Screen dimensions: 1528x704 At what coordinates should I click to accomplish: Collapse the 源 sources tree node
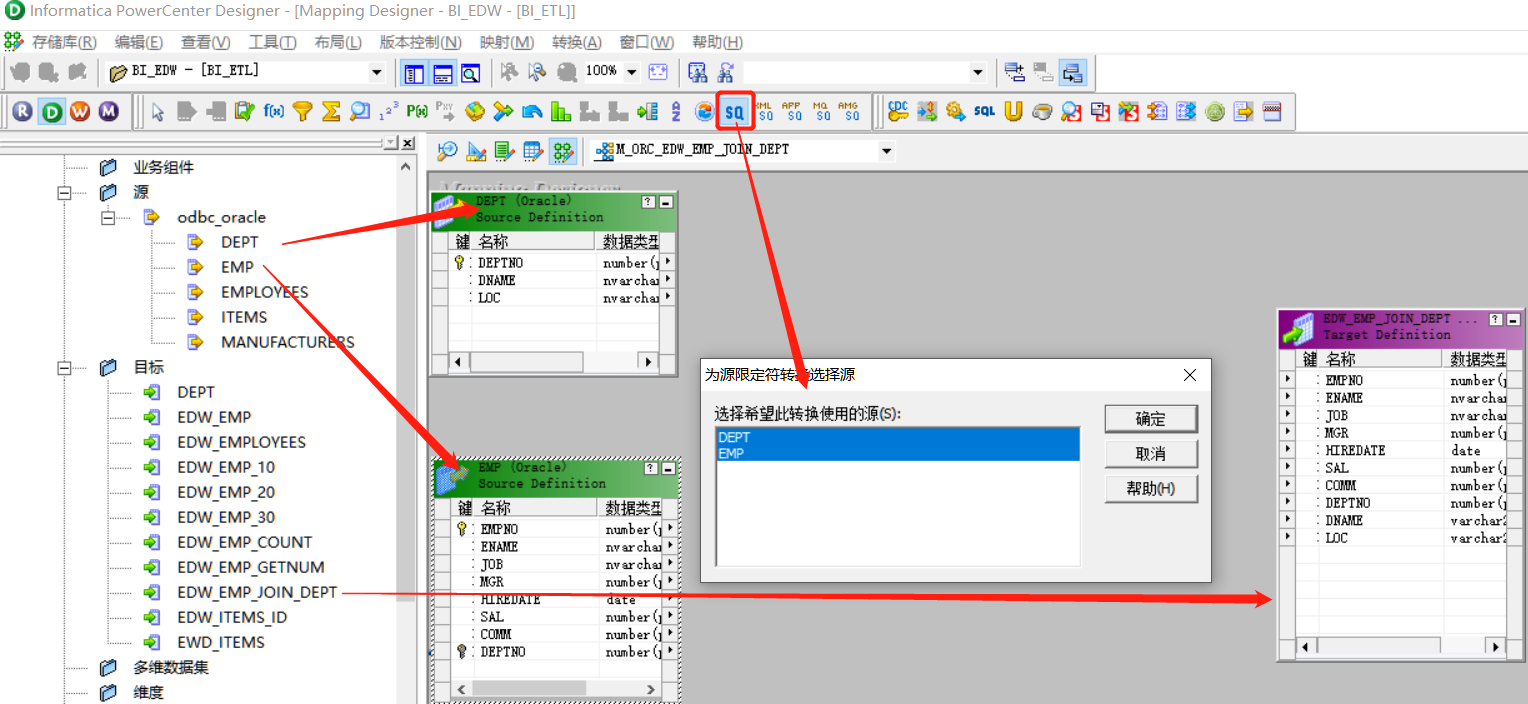(65, 192)
